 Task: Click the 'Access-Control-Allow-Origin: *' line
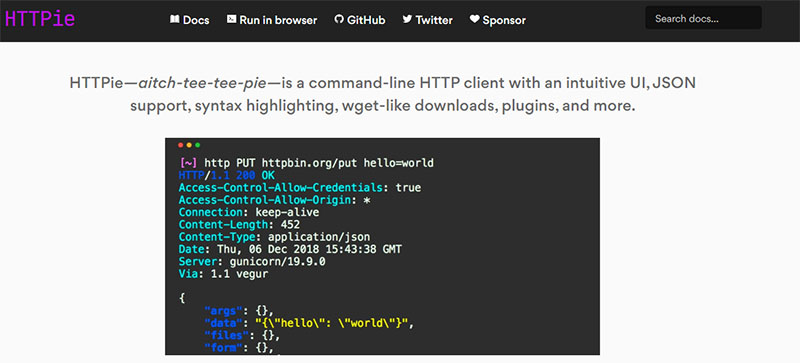[x=274, y=200]
